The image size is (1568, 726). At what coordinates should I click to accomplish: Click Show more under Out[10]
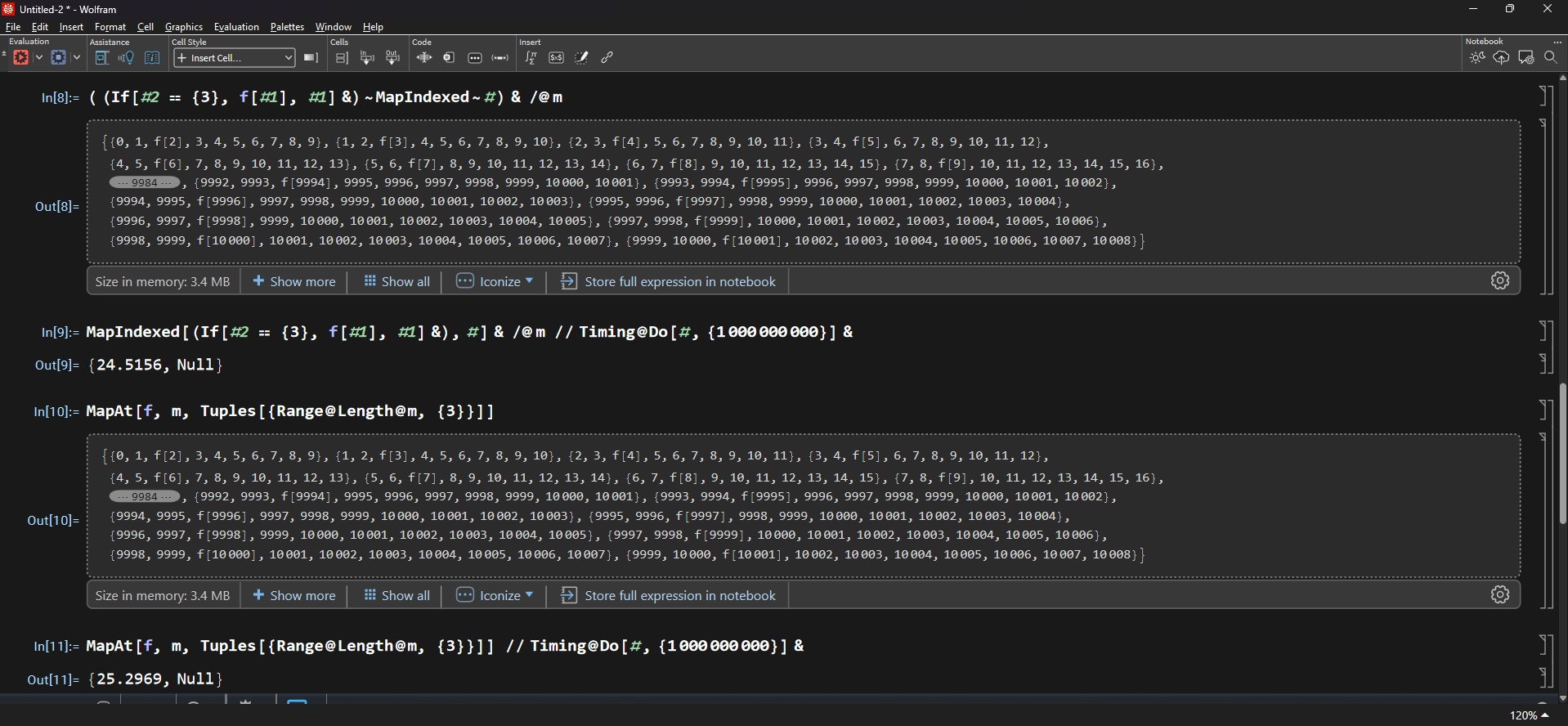point(294,595)
